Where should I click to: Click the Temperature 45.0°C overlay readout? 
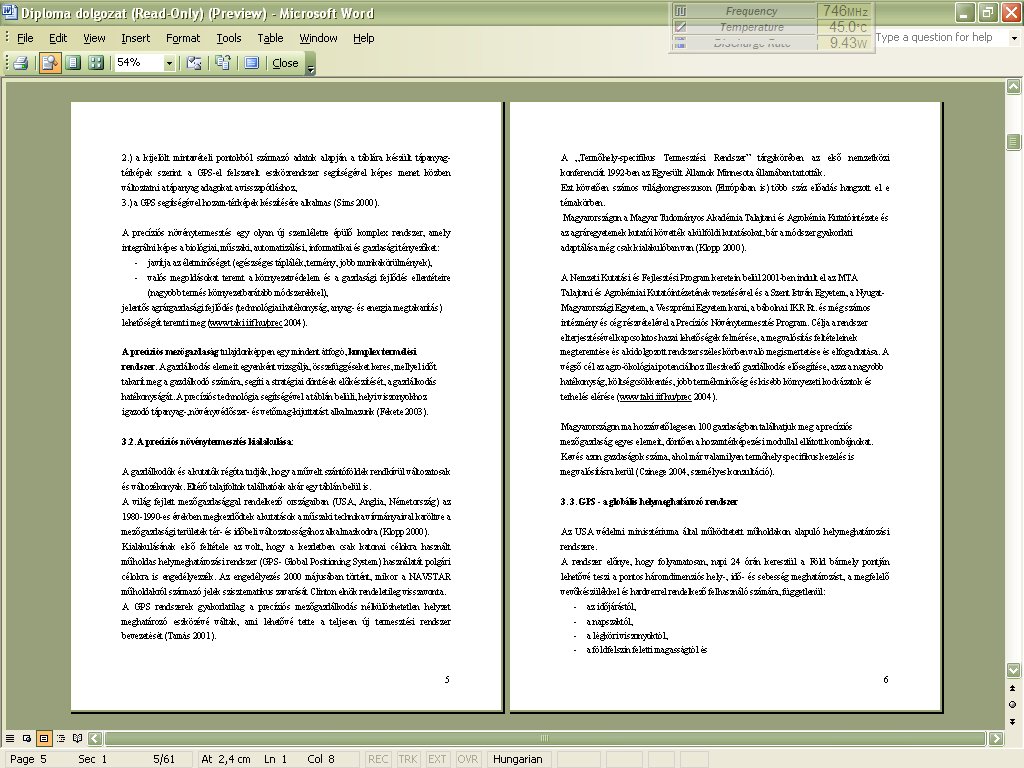pyautogui.click(x=773, y=27)
